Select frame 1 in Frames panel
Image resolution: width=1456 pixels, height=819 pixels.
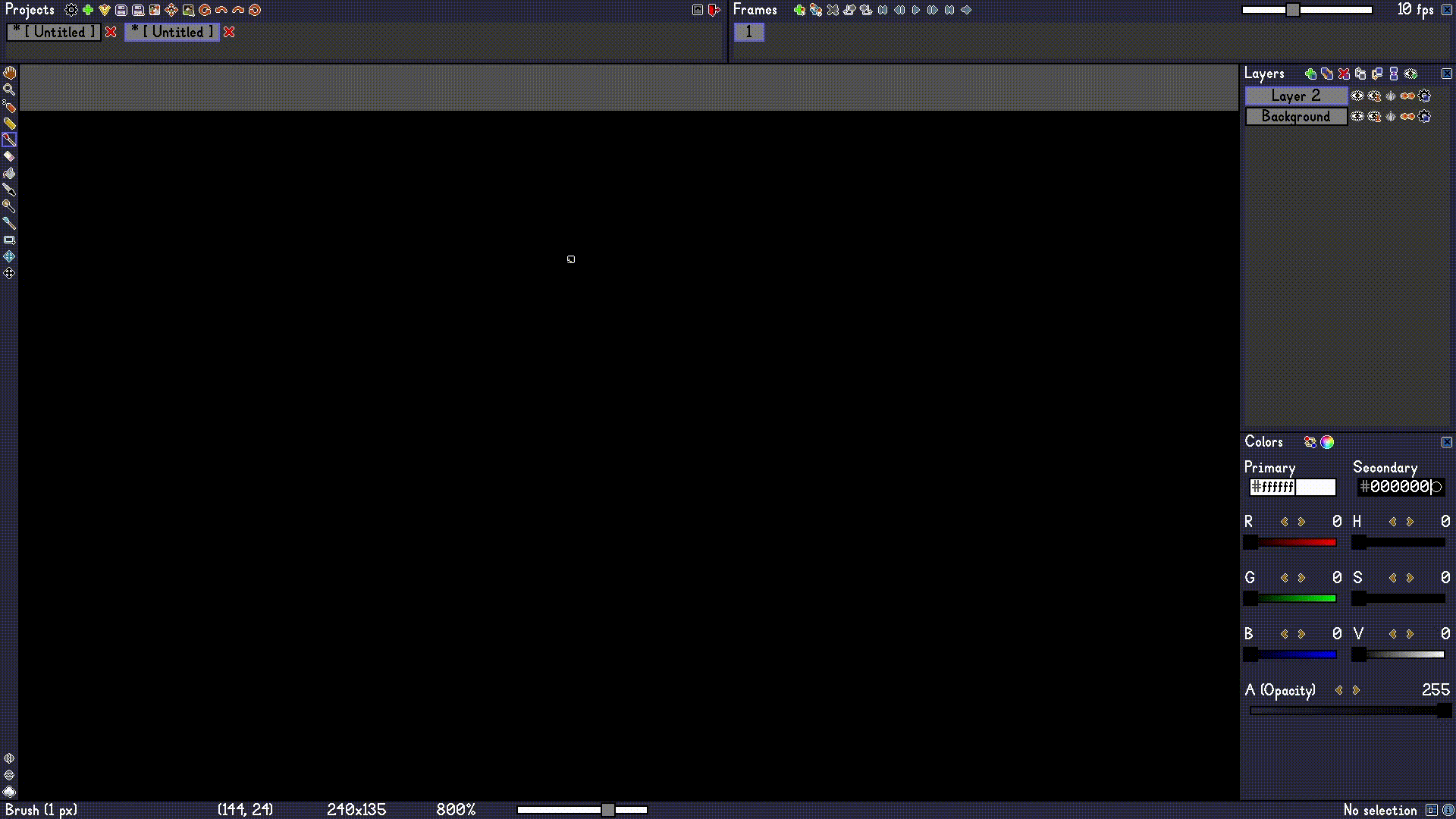point(749,32)
